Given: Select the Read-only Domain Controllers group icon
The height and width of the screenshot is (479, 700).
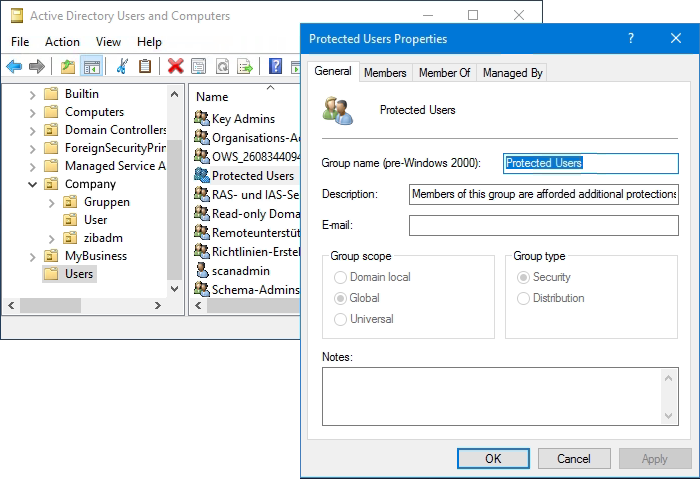Looking at the screenshot, I should (202, 213).
